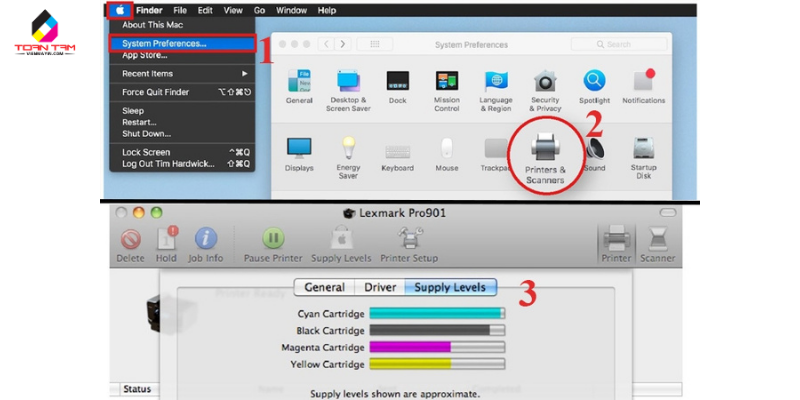
Task: Select the Supply Levels tab
Action: coord(451,287)
